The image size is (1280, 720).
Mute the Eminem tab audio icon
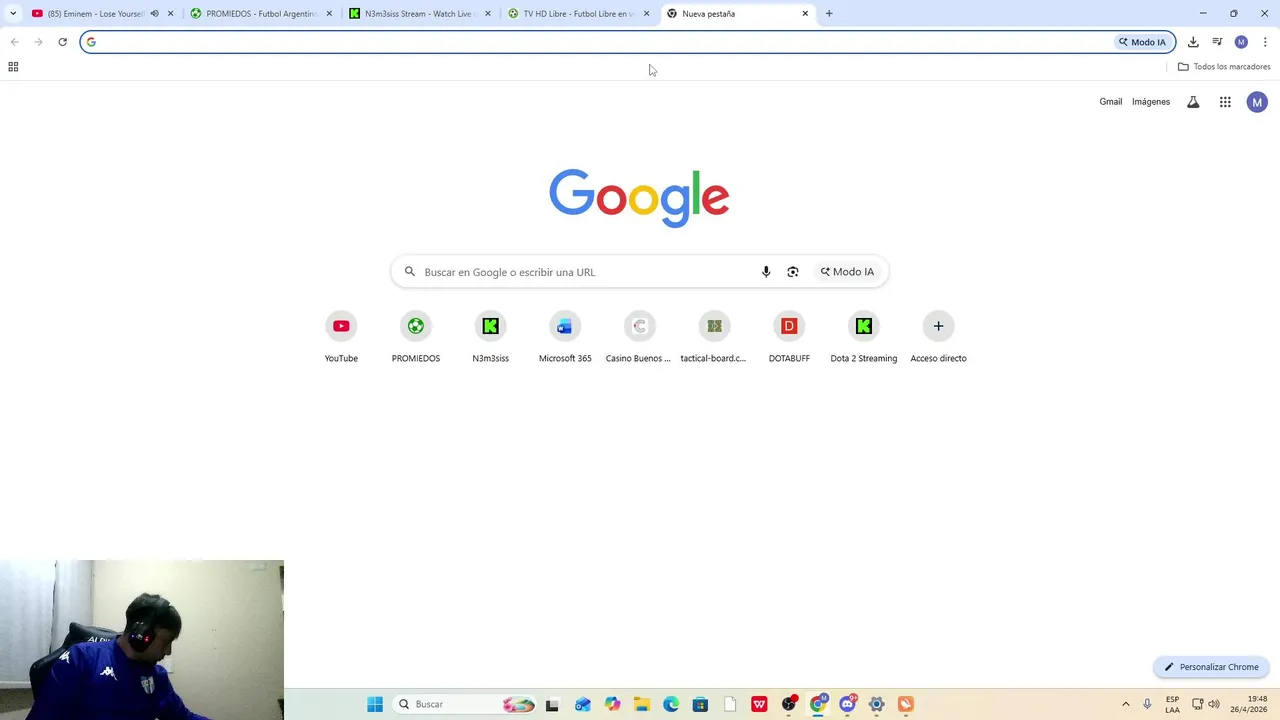(x=154, y=14)
